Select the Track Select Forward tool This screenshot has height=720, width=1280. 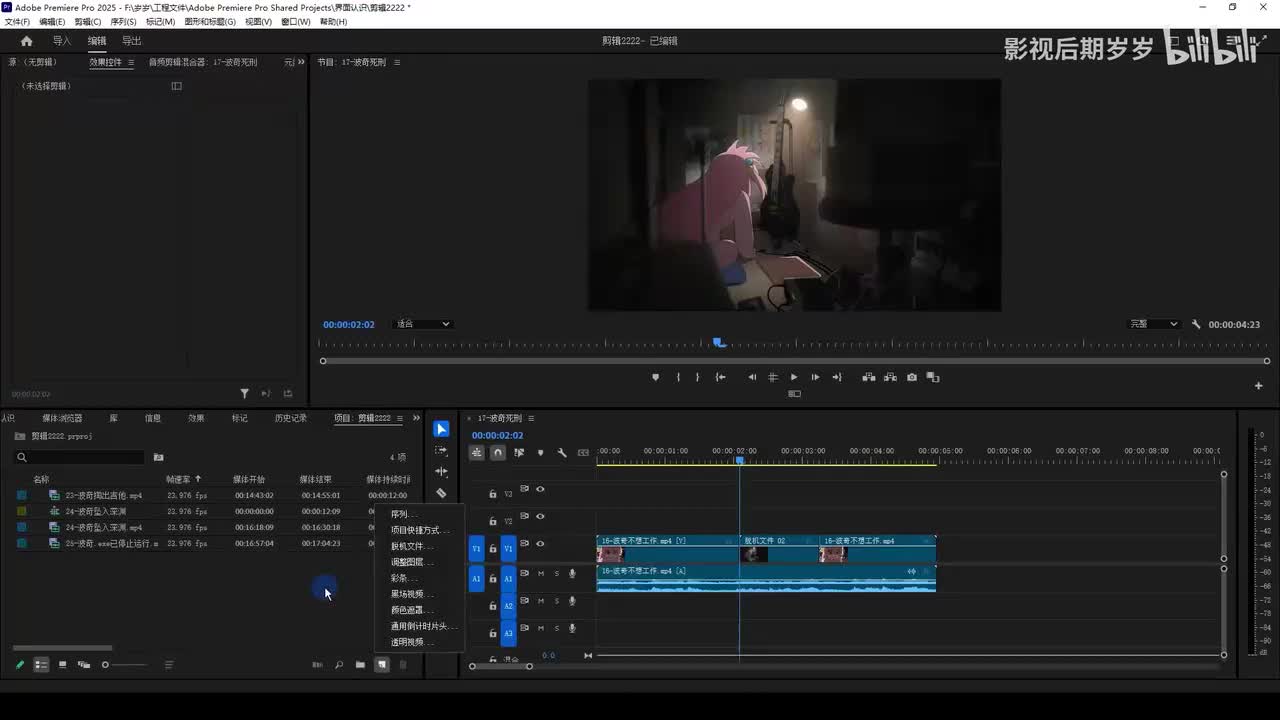441,451
